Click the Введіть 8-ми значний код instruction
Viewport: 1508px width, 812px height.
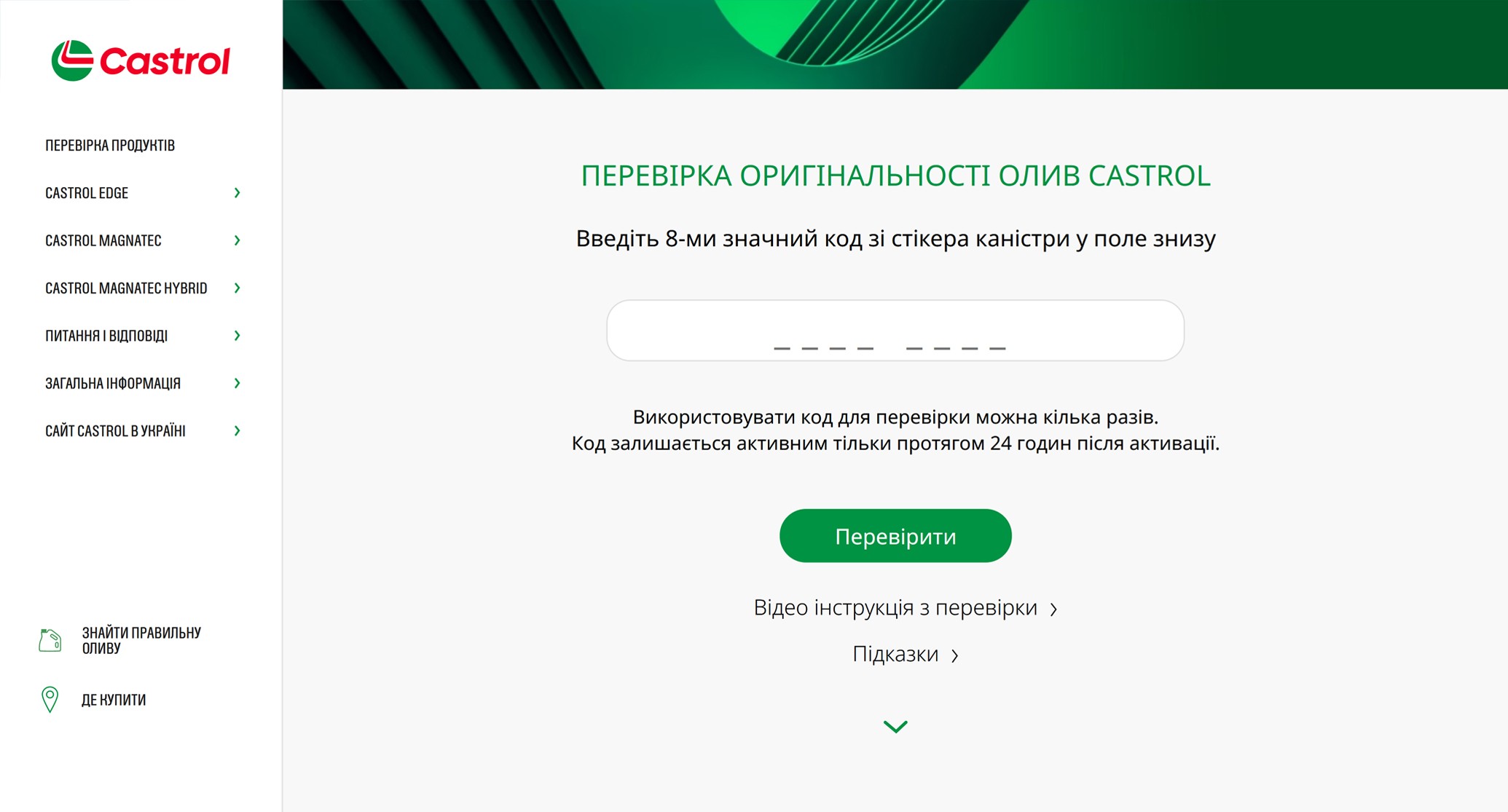tap(895, 239)
